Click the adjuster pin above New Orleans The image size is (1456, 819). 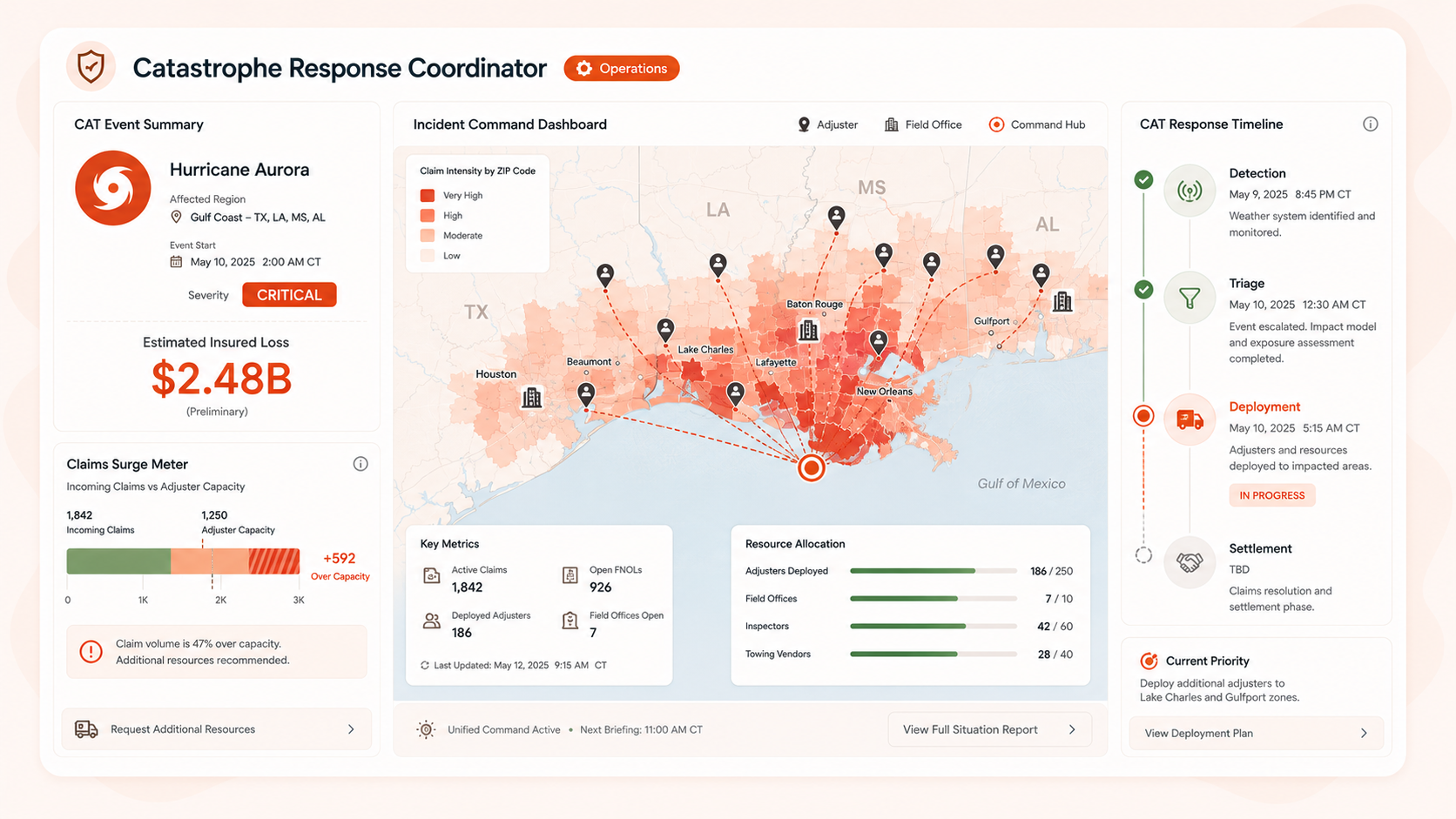click(879, 341)
